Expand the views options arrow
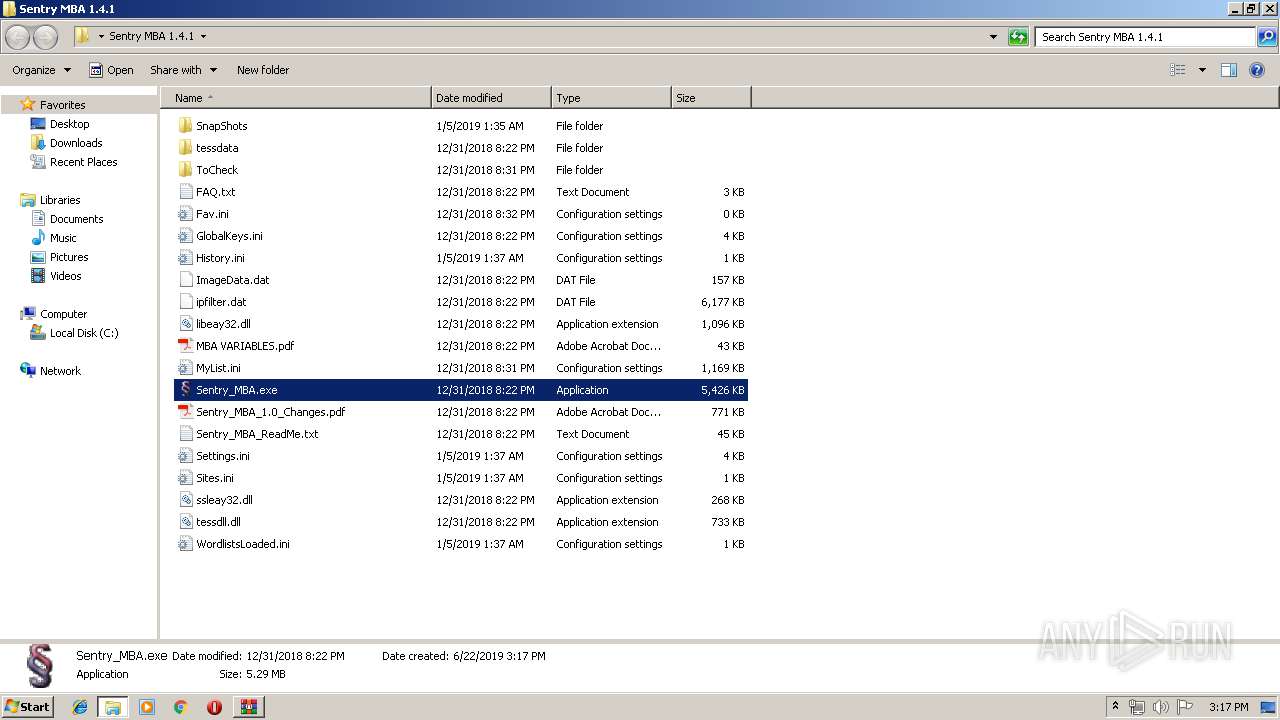Image resolution: width=1280 pixels, height=720 pixels. pos(1202,70)
